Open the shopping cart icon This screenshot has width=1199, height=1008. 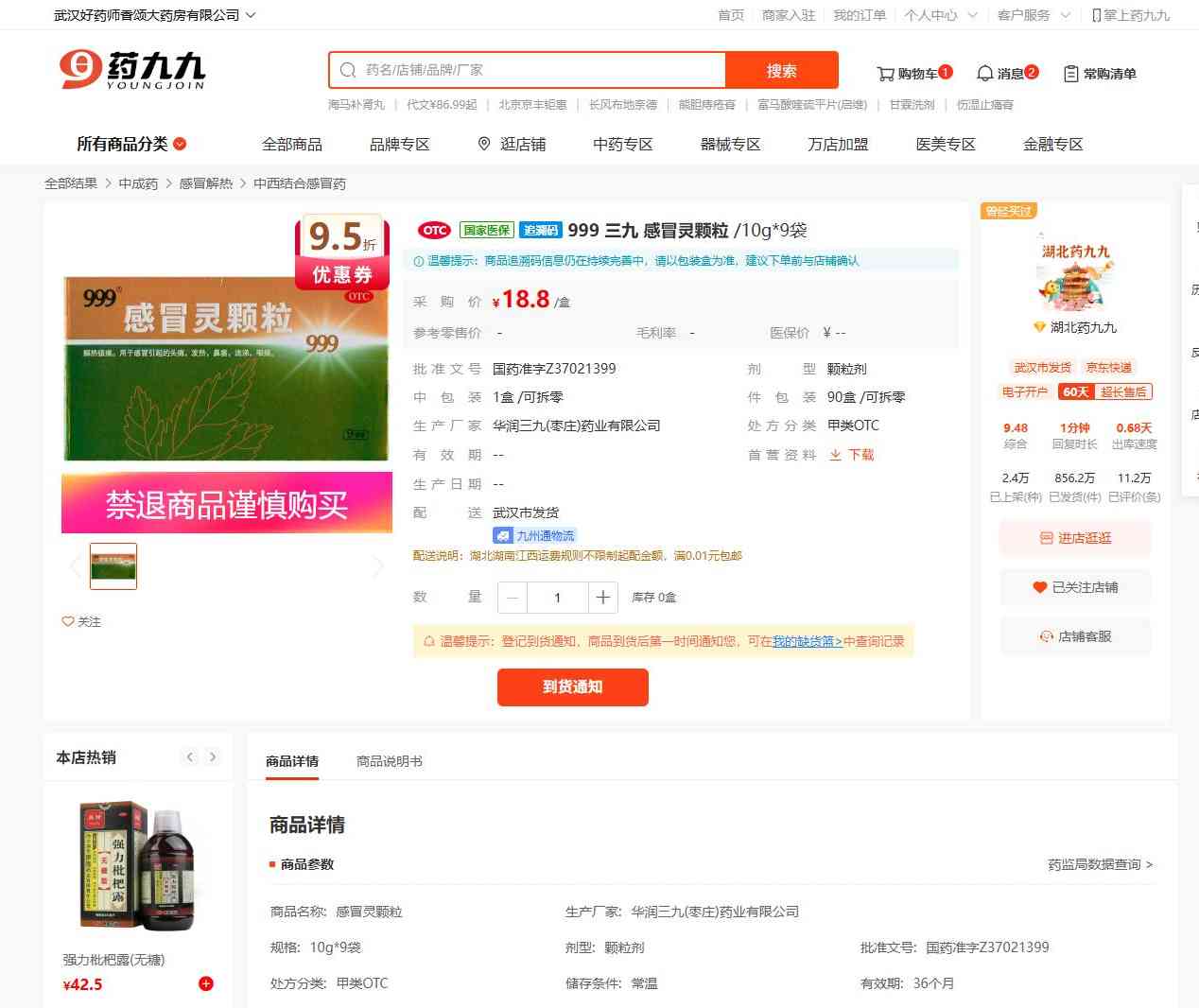point(886,74)
